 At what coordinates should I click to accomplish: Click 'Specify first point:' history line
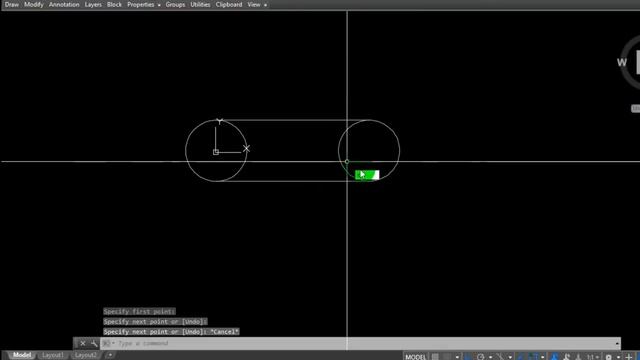[139, 311]
